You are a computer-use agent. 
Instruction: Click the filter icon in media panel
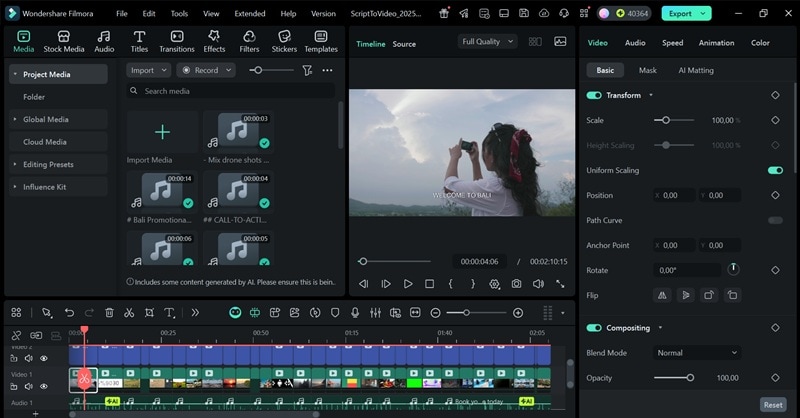pyautogui.click(x=307, y=70)
